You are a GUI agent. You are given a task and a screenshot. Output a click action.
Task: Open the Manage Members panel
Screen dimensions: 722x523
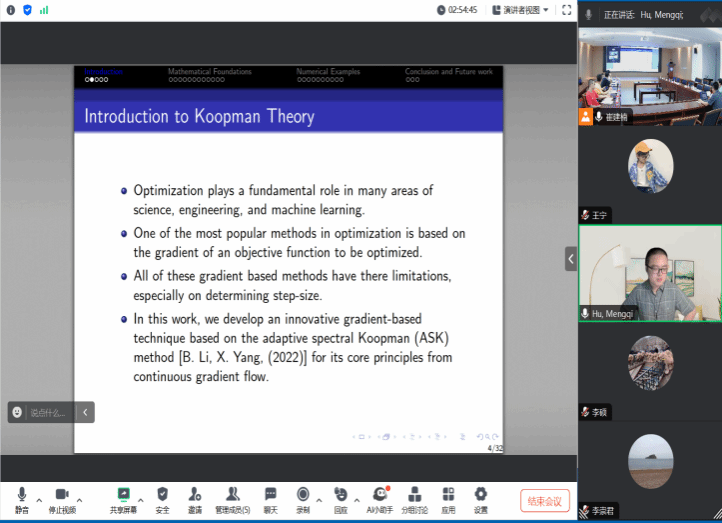[x=232, y=495]
